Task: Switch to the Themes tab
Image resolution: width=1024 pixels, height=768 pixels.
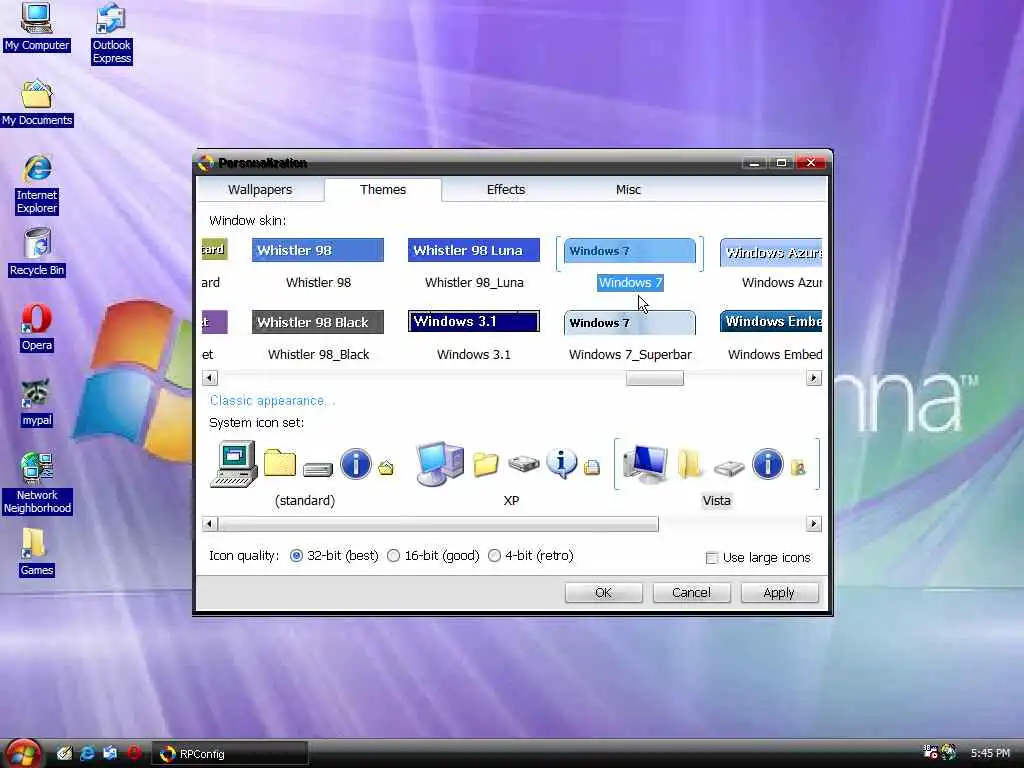Action: (x=383, y=189)
